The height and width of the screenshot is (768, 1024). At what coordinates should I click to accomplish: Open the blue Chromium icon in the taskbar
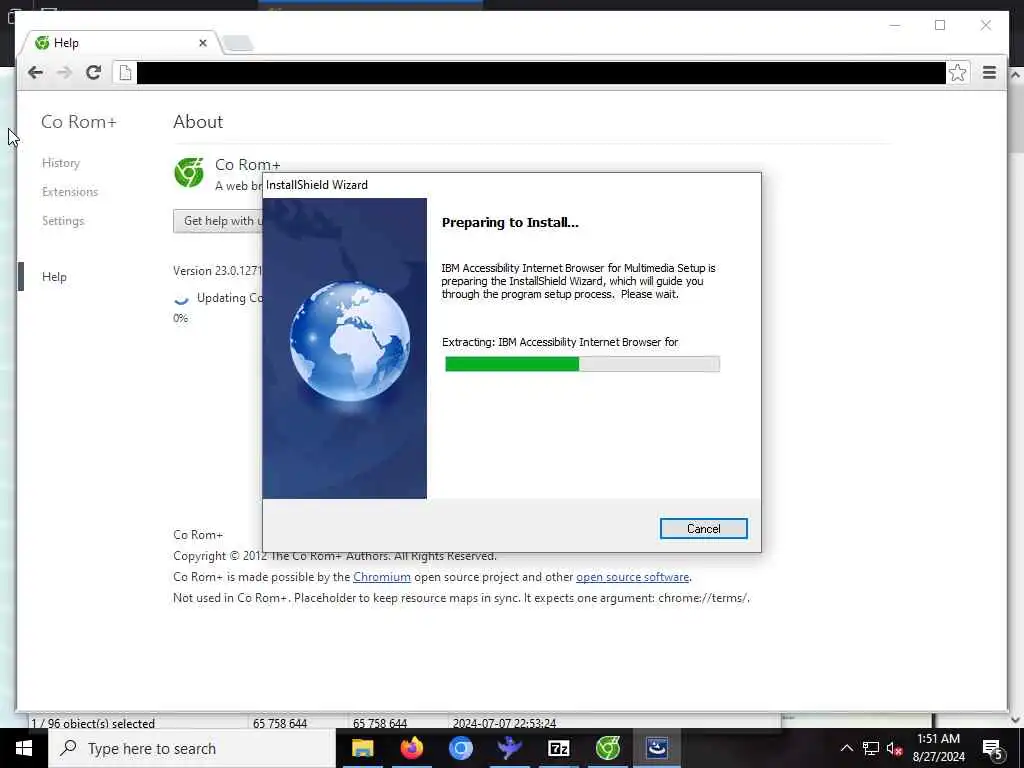[x=460, y=748]
